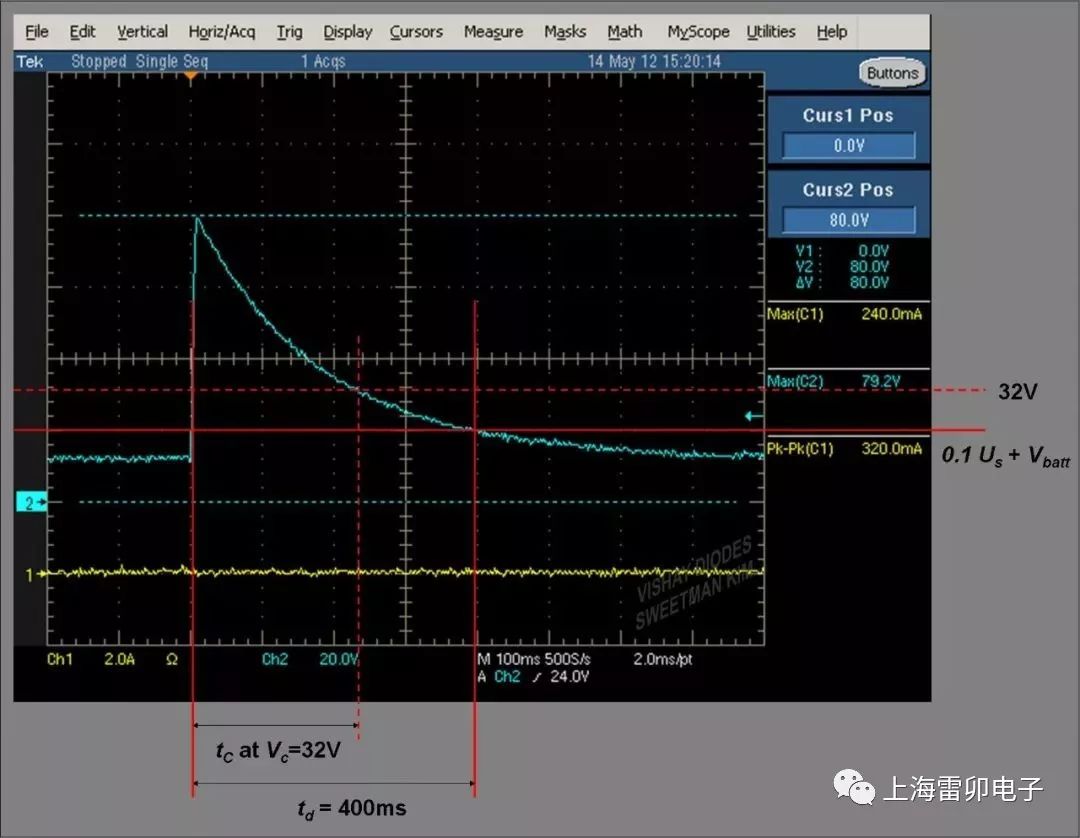
Task: Open the Horiz/Acq menu
Action: (221, 32)
